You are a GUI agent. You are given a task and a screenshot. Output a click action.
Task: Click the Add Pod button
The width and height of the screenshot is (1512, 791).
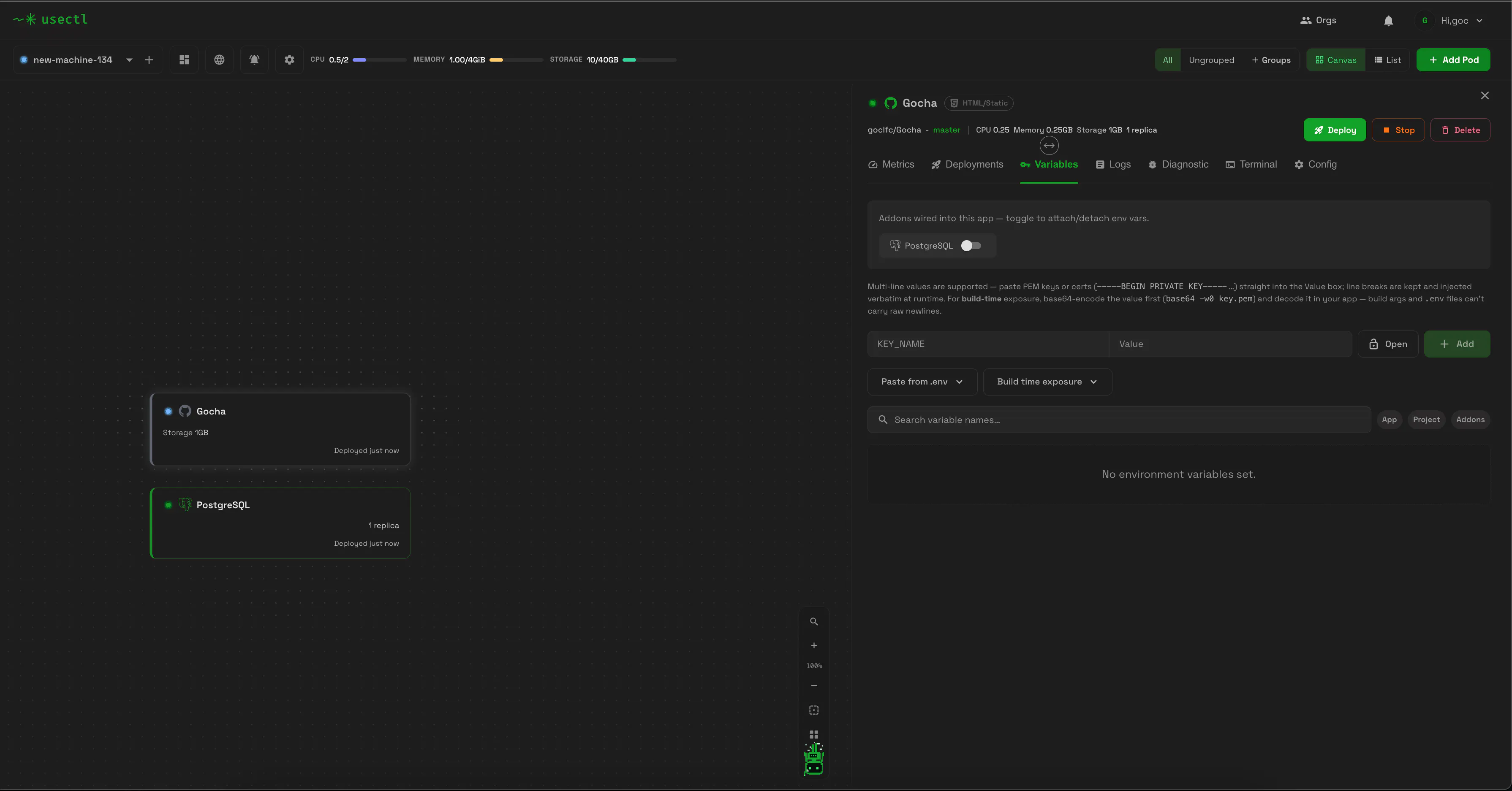tap(1453, 60)
